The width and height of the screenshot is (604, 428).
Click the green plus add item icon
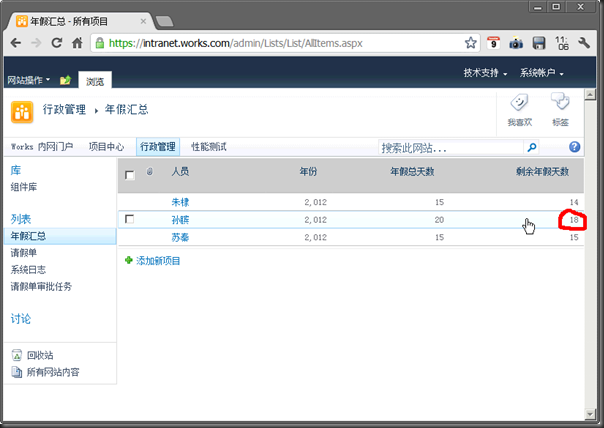pos(128,260)
